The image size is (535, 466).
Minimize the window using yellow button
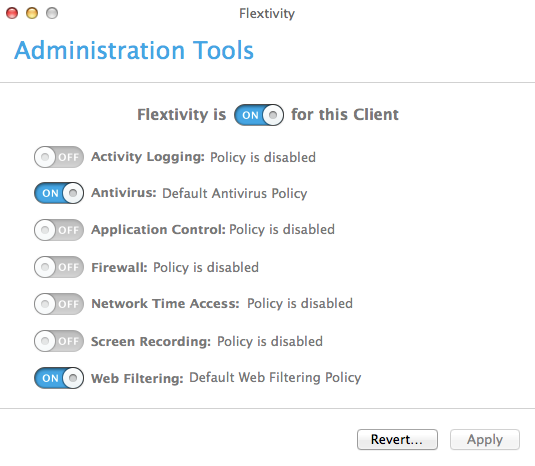(x=32, y=13)
